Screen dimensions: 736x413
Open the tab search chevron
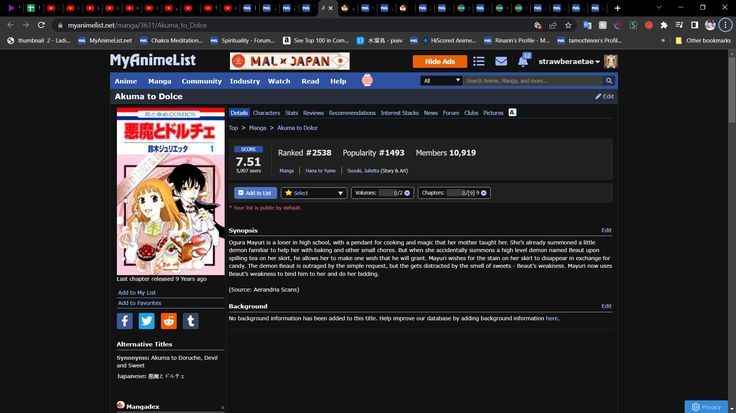(x=659, y=8)
